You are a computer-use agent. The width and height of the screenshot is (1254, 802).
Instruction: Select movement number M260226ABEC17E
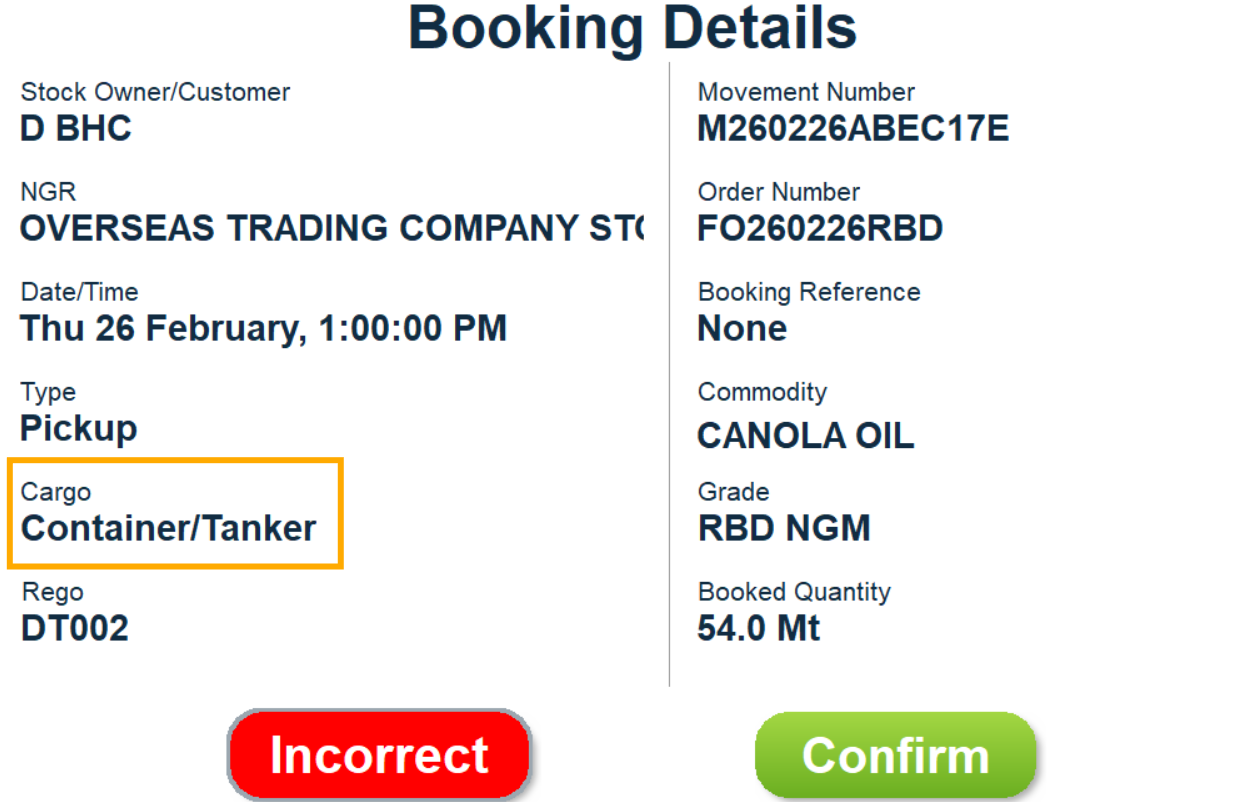click(853, 129)
